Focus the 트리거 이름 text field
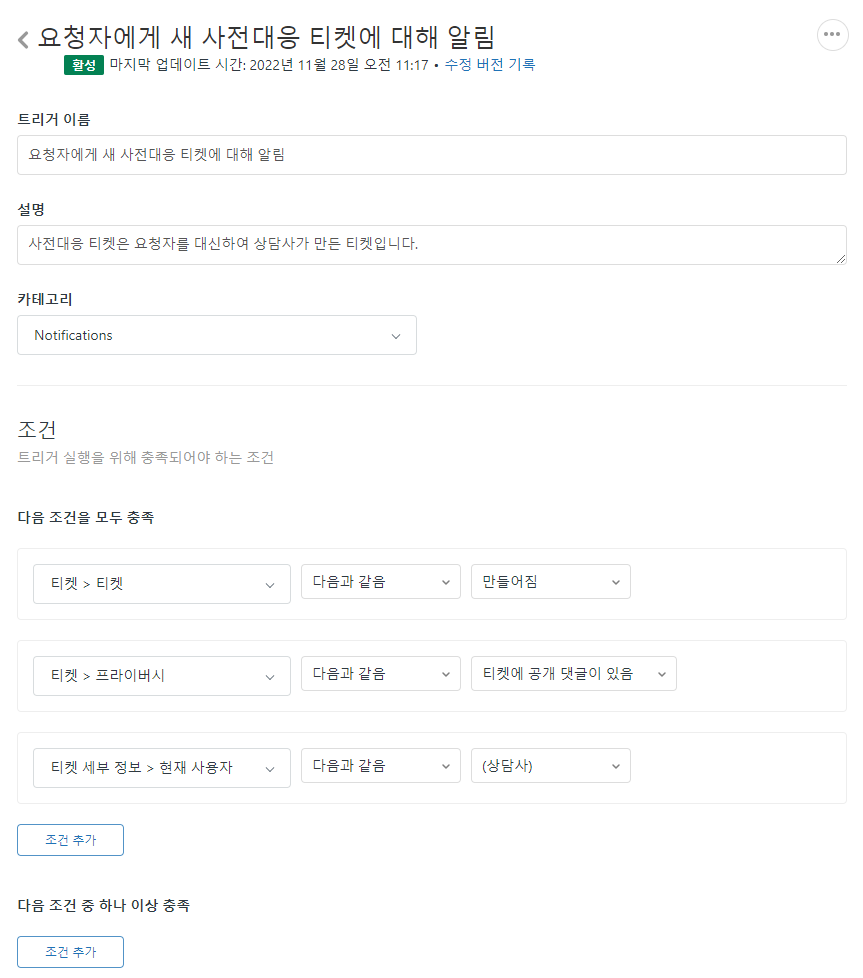 pyautogui.click(x=431, y=155)
